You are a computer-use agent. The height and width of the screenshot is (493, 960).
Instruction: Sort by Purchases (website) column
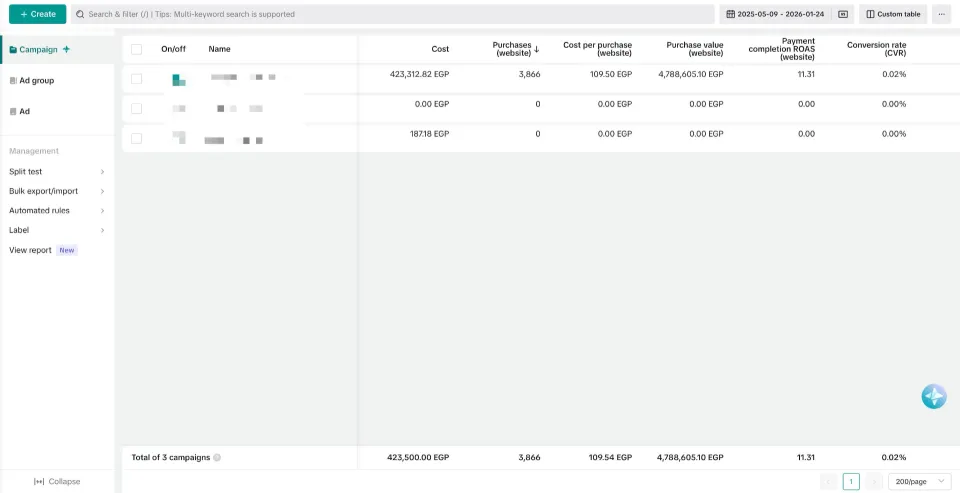pyautogui.click(x=516, y=49)
